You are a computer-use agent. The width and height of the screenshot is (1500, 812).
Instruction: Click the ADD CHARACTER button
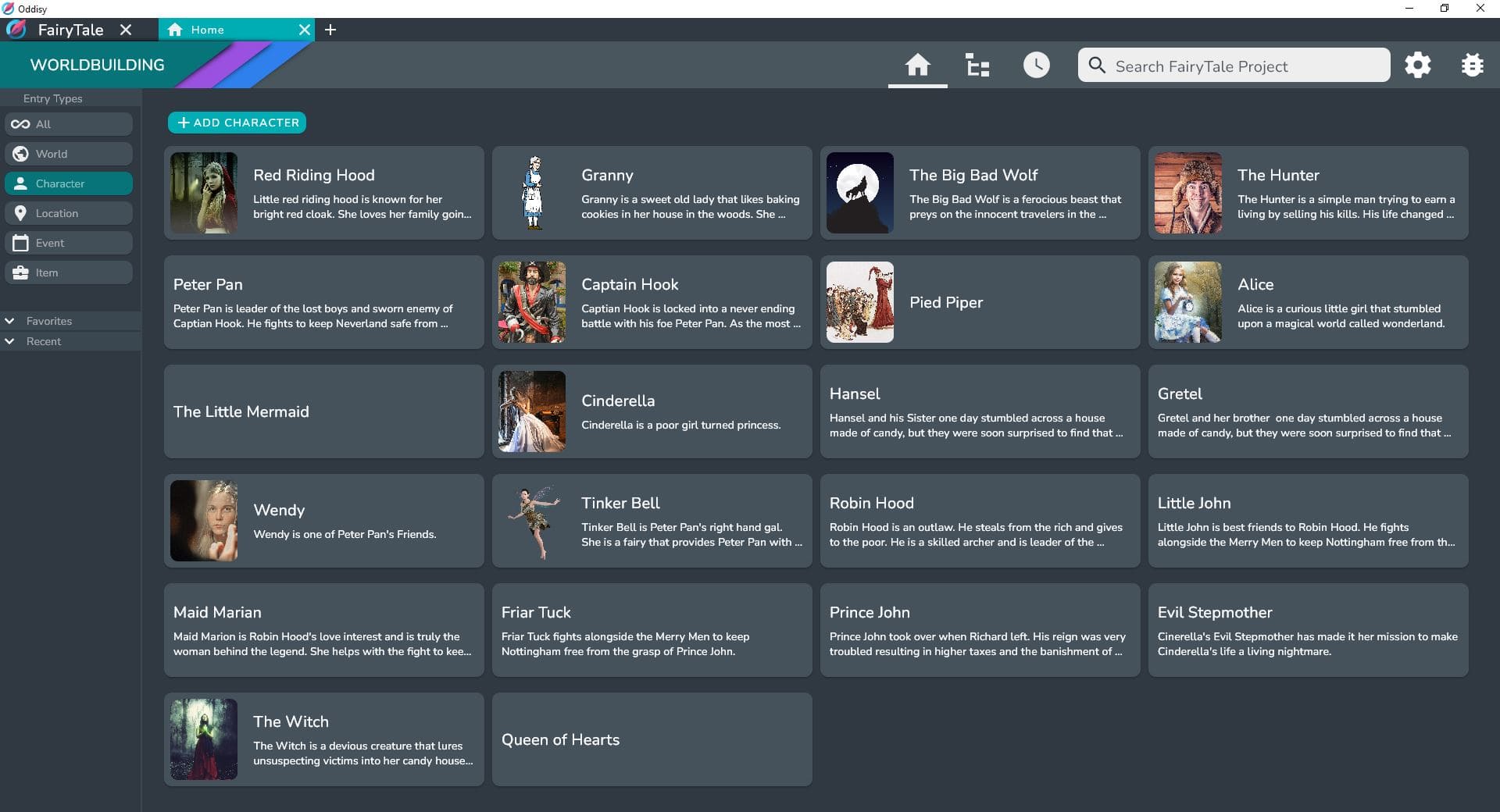click(x=236, y=122)
